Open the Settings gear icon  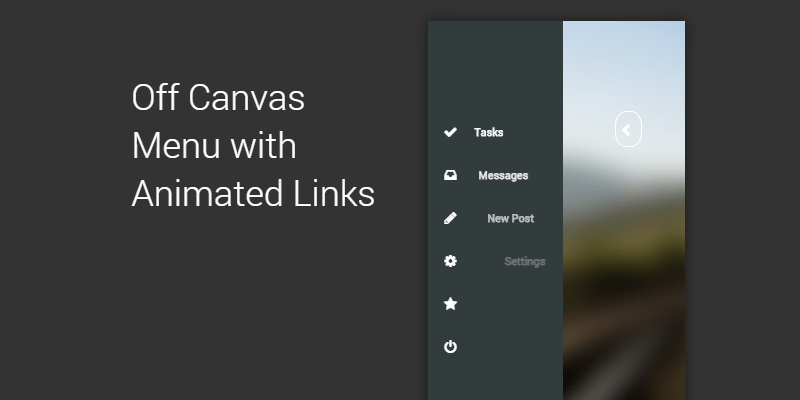pyautogui.click(x=450, y=261)
